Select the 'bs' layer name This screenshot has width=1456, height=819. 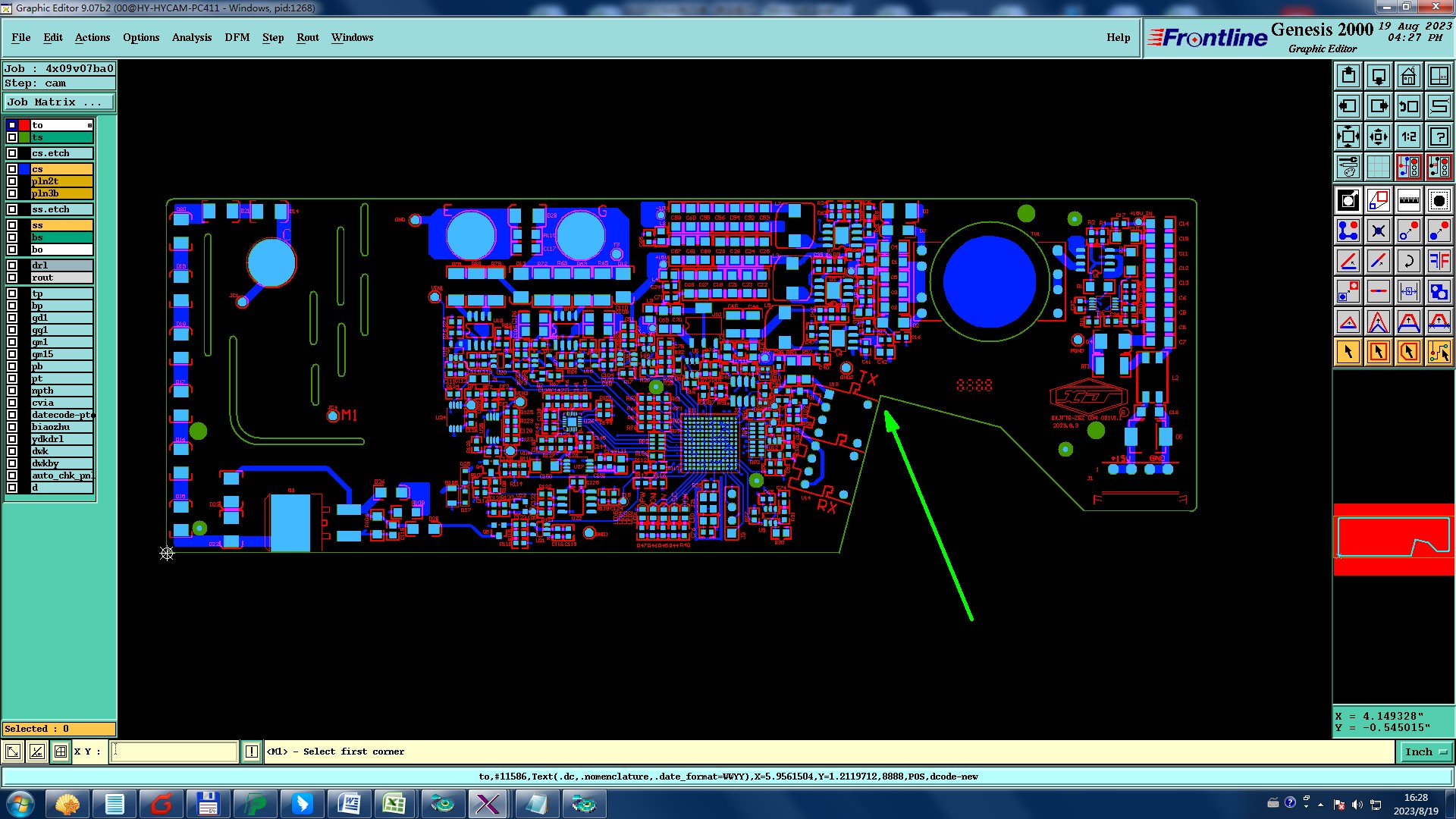tap(61, 237)
